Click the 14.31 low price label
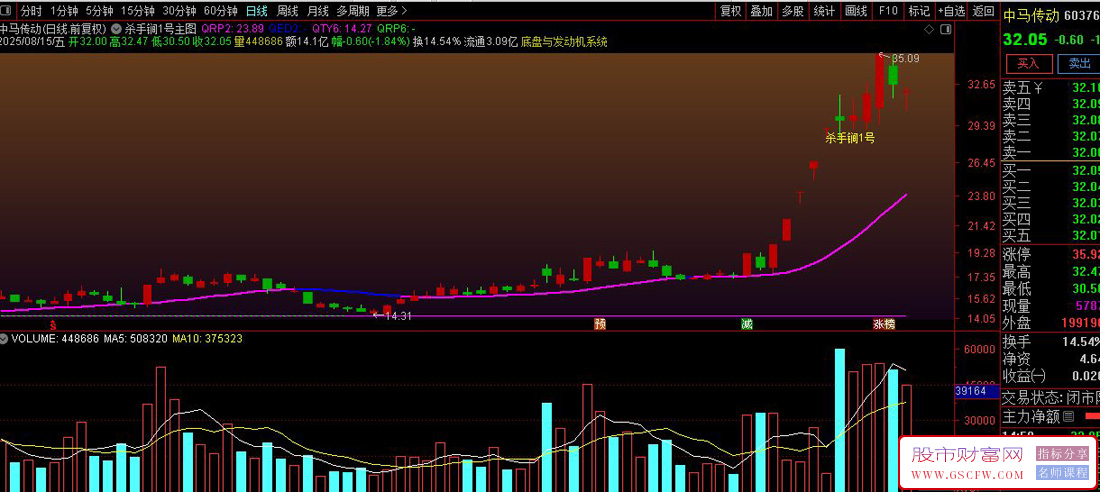 coord(398,317)
